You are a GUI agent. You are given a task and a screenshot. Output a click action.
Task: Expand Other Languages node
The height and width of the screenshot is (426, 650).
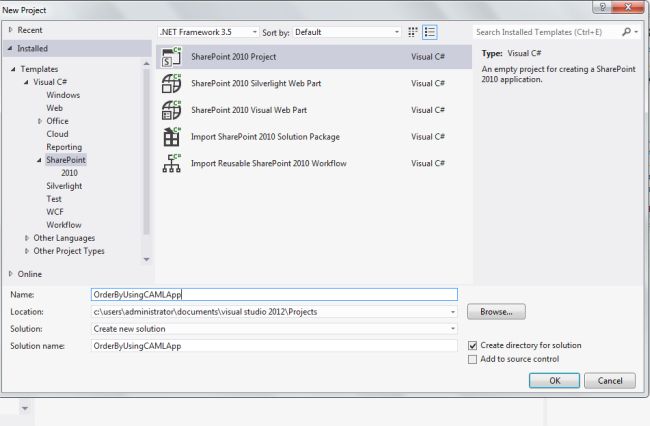pyautogui.click(x=27, y=238)
